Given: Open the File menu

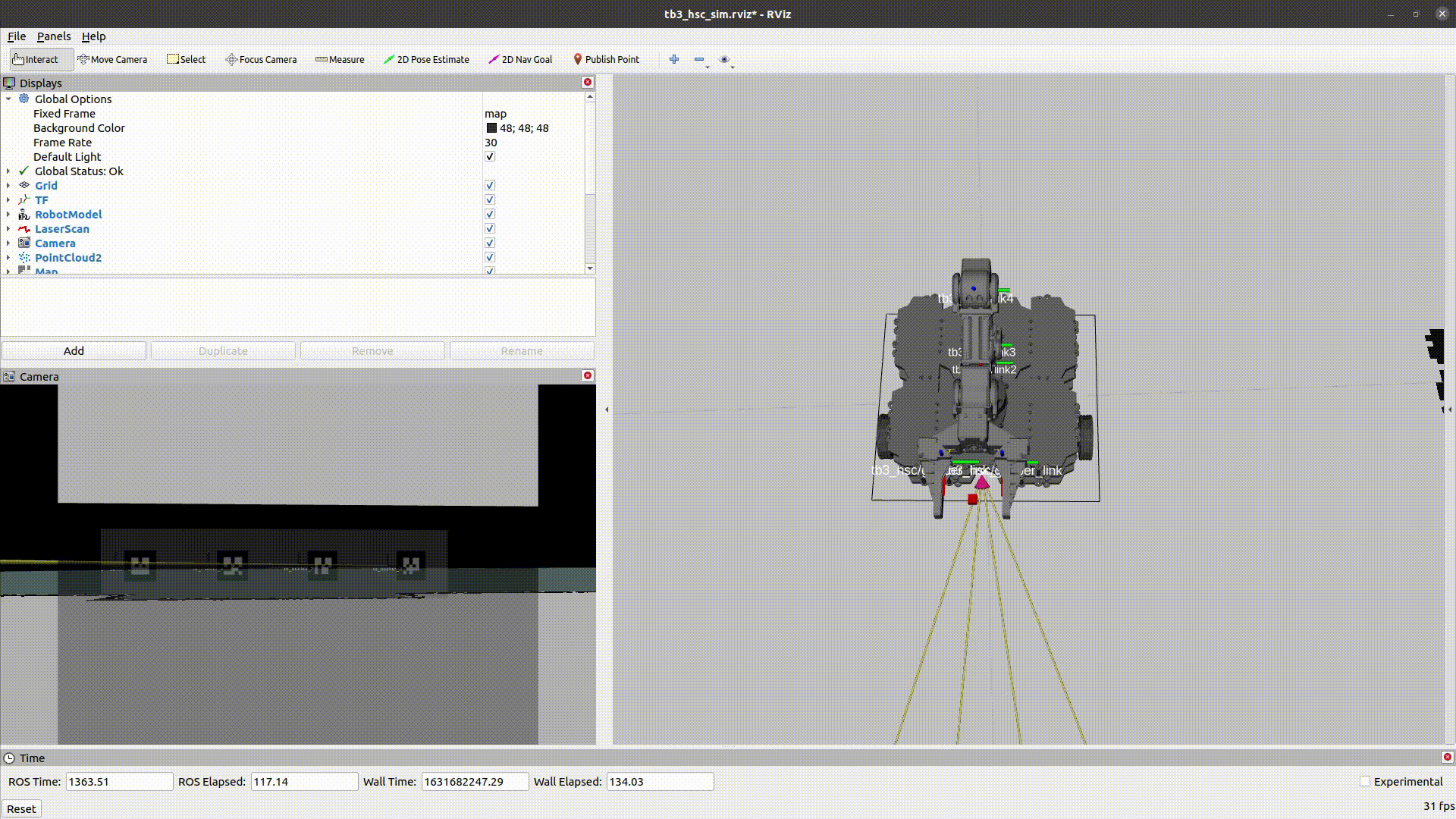Looking at the screenshot, I should tap(17, 36).
